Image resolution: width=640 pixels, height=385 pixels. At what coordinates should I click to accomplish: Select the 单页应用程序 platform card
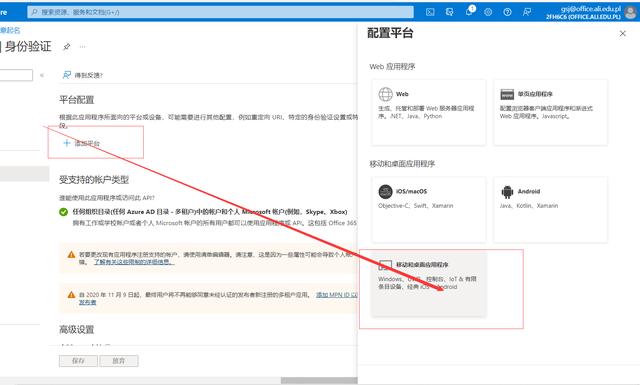550,112
